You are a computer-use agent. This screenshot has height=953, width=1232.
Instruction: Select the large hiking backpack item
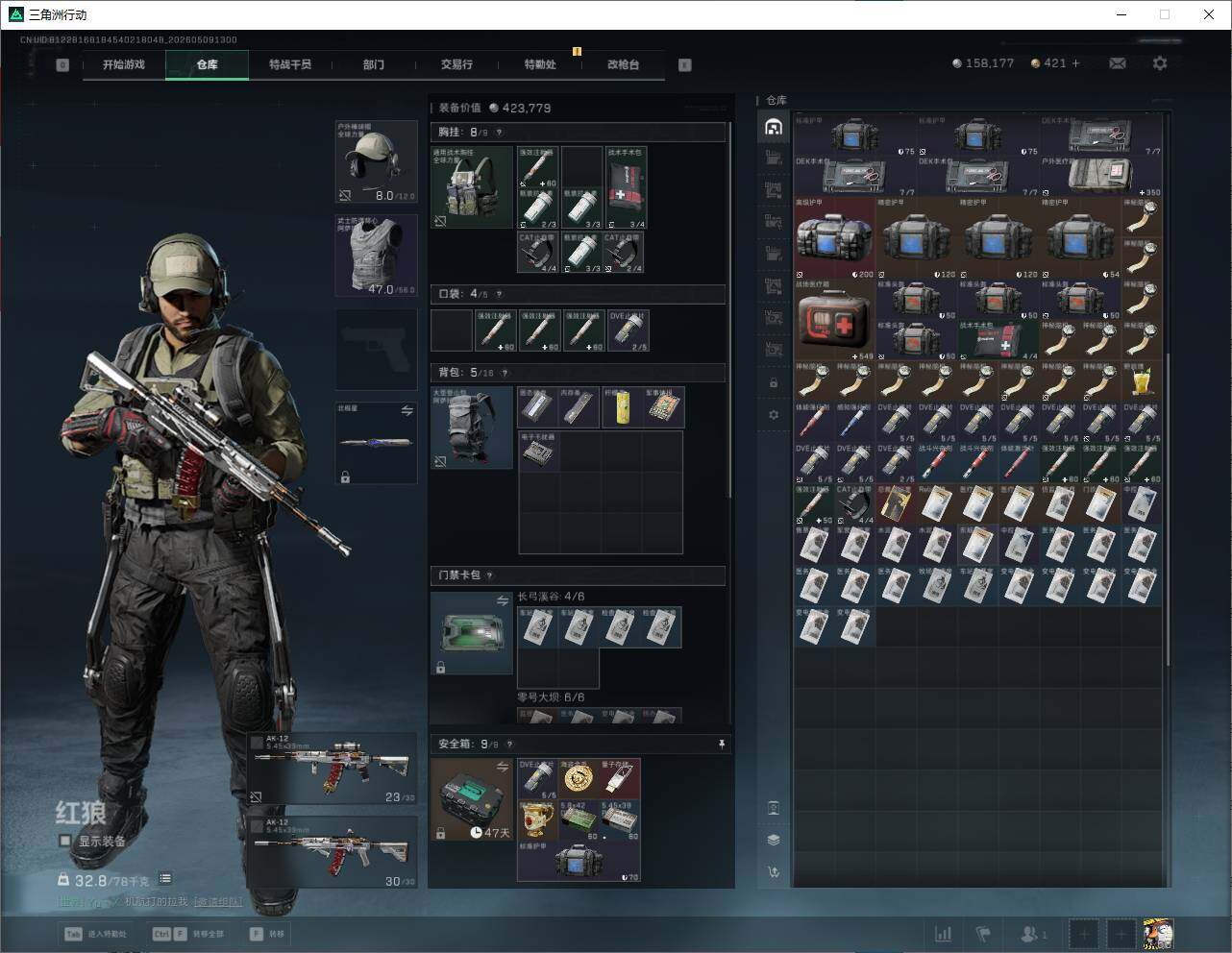click(x=472, y=428)
